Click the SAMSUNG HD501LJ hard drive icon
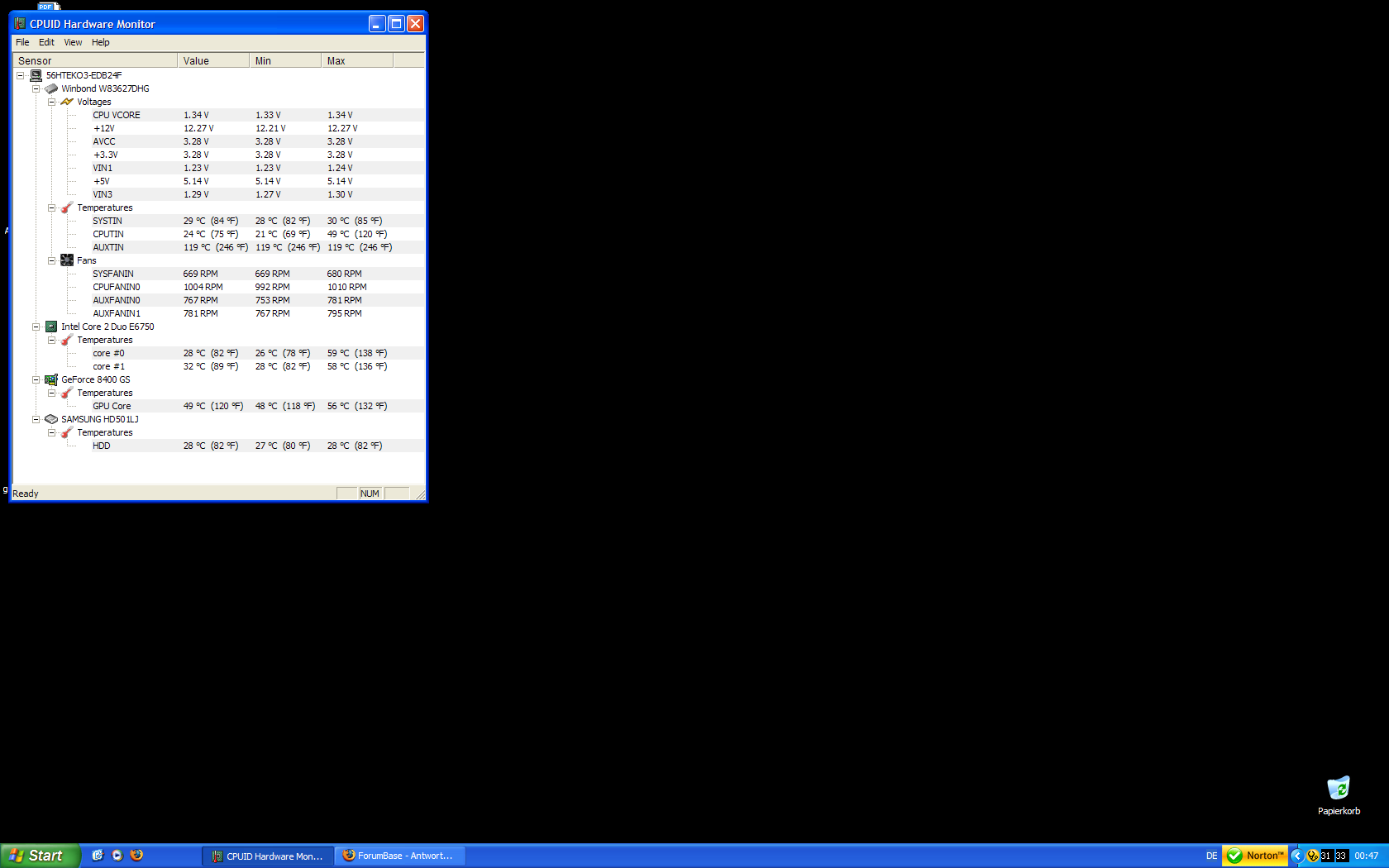 click(51, 419)
